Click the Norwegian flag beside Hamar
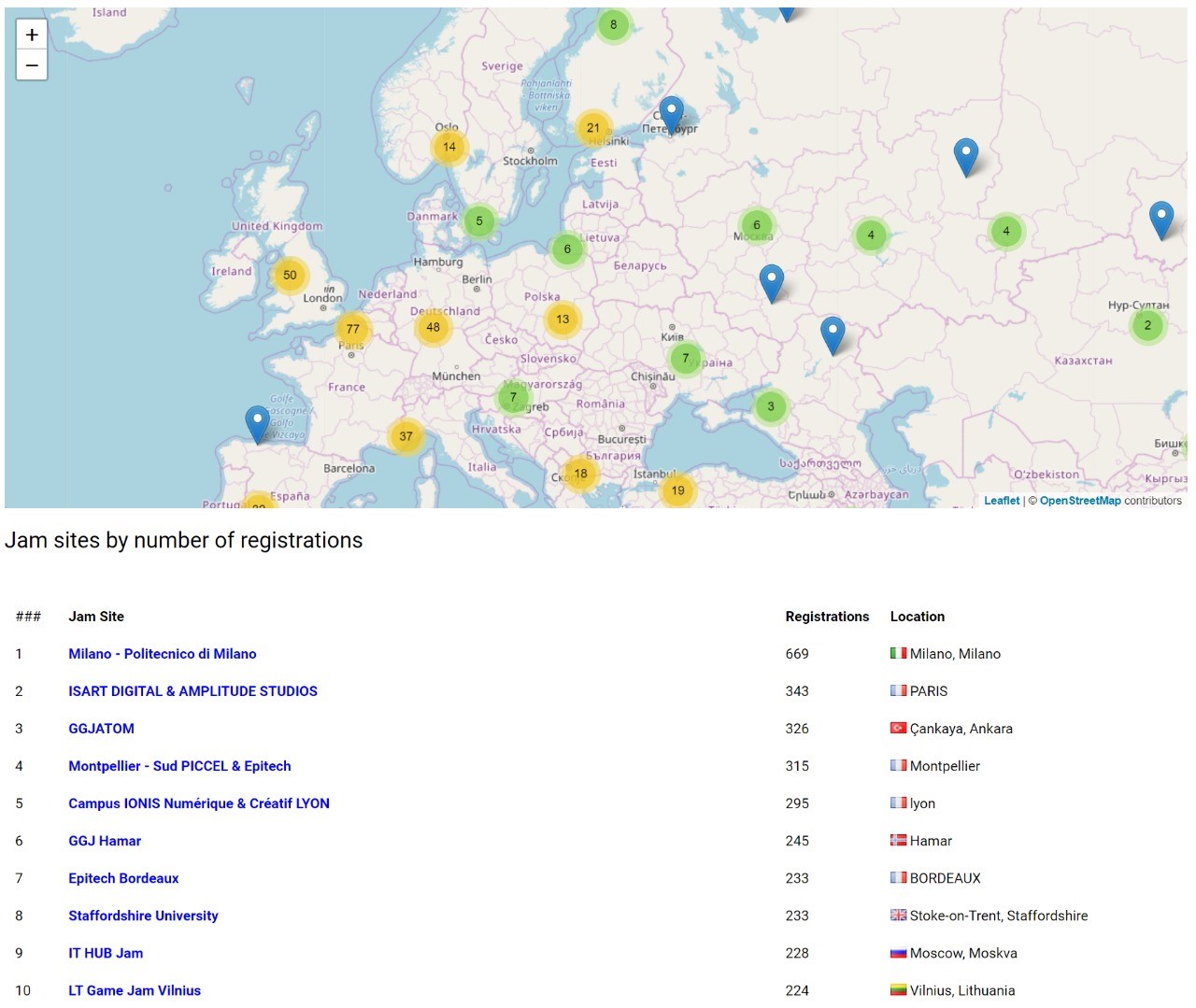This screenshot has width=1196, height=1008. click(x=898, y=840)
